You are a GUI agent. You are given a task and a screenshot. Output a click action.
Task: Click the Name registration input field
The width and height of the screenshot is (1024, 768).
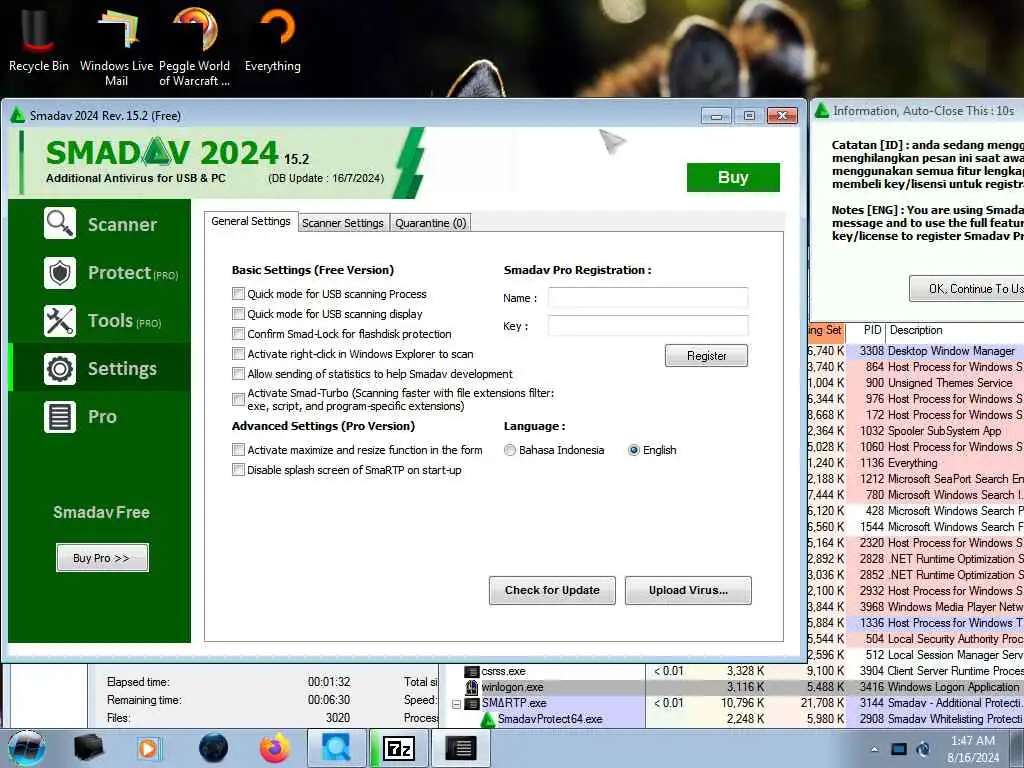[x=648, y=298]
